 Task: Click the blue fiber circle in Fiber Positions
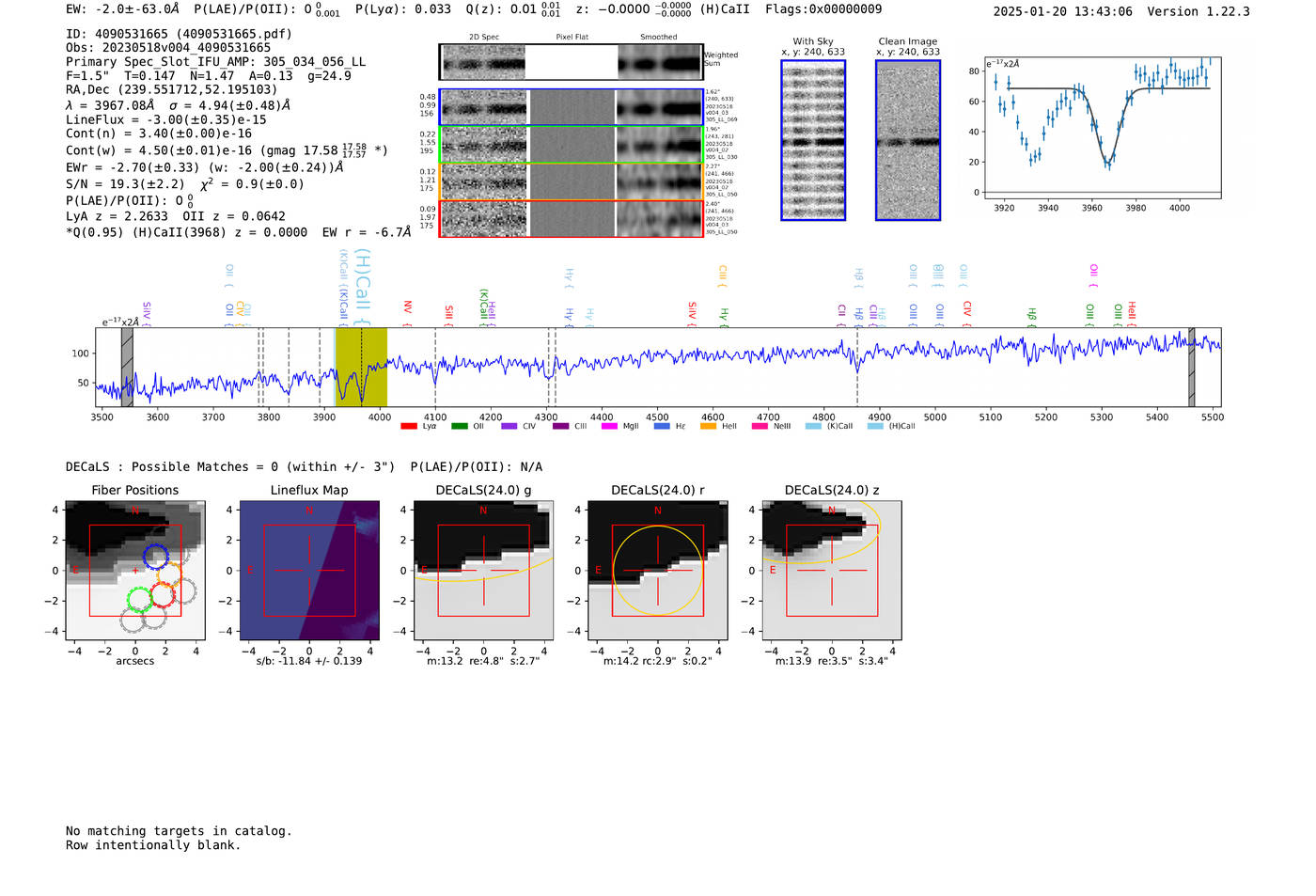156,556
